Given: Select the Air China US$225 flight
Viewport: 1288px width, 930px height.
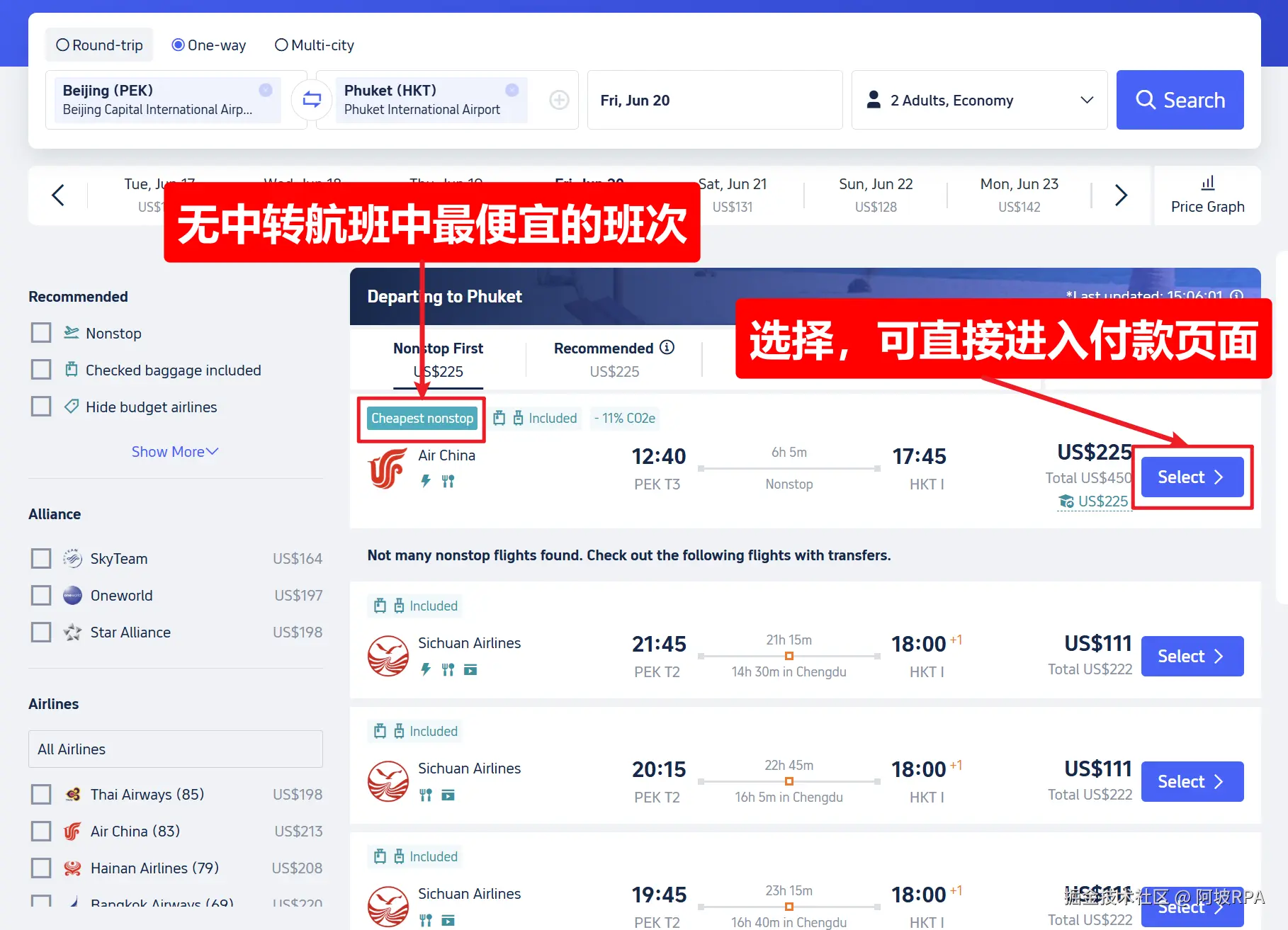Looking at the screenshot, I should point(1192,477).
